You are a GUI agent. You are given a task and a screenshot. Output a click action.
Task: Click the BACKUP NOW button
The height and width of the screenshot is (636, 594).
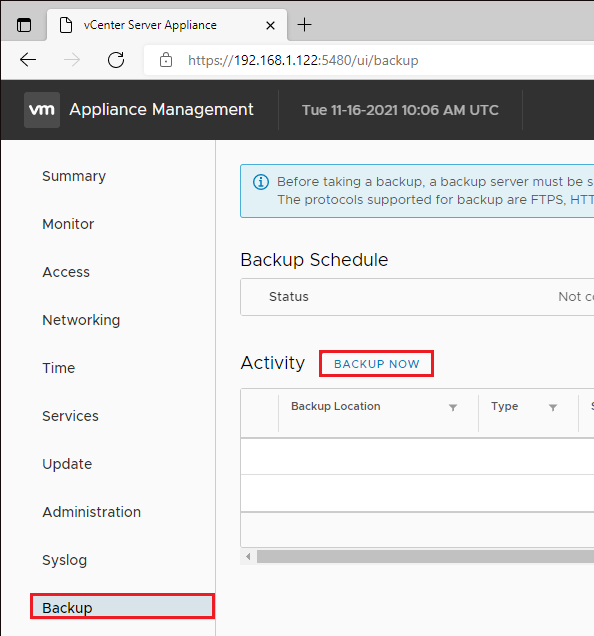point(377,364)
